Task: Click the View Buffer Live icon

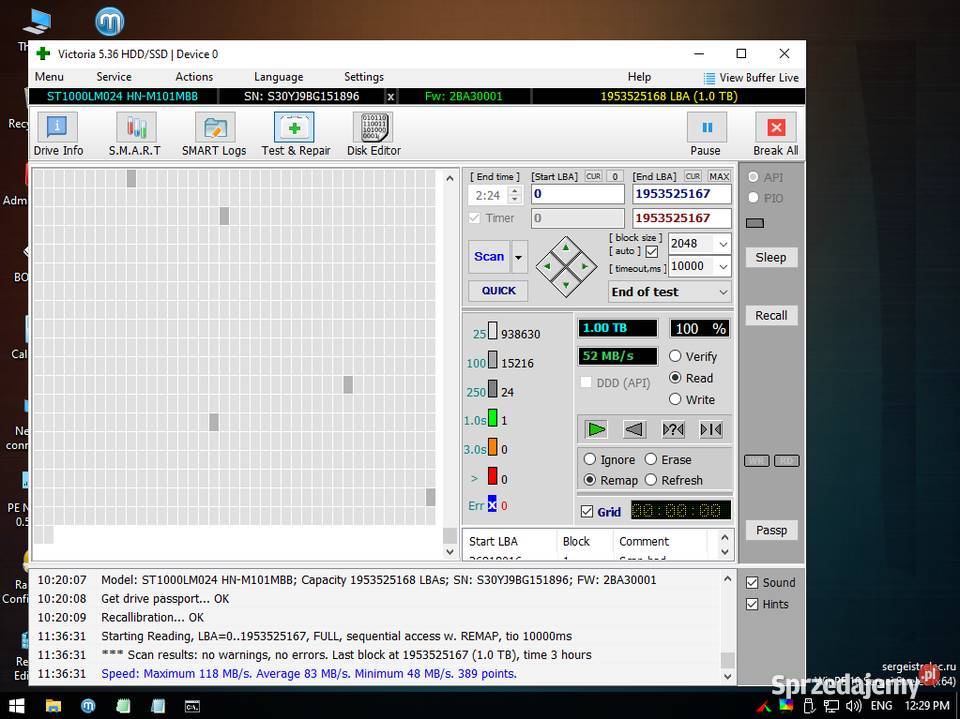Action: 709,78
